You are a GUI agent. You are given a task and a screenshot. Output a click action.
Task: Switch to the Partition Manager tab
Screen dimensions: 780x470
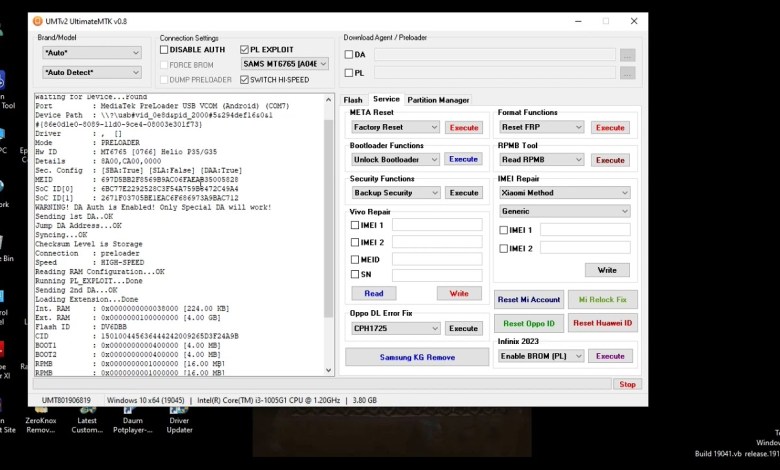click(x=438, y=100)
